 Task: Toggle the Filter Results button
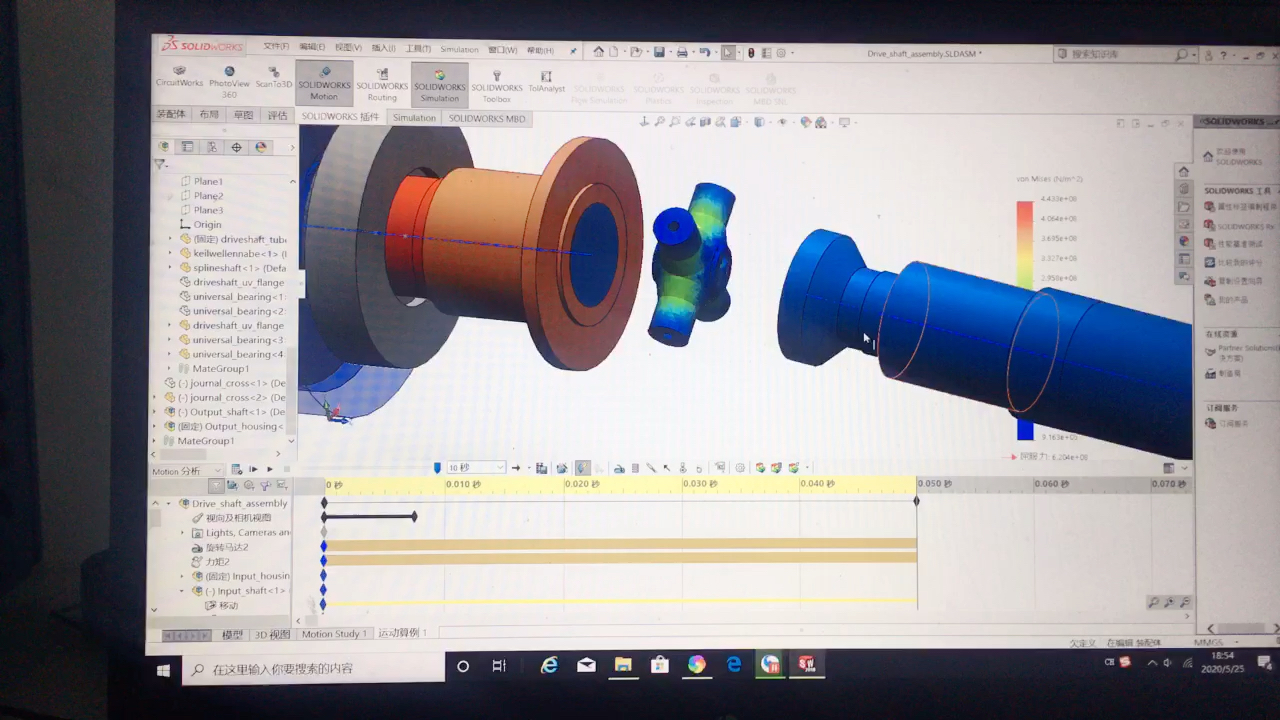click(281, 485)
